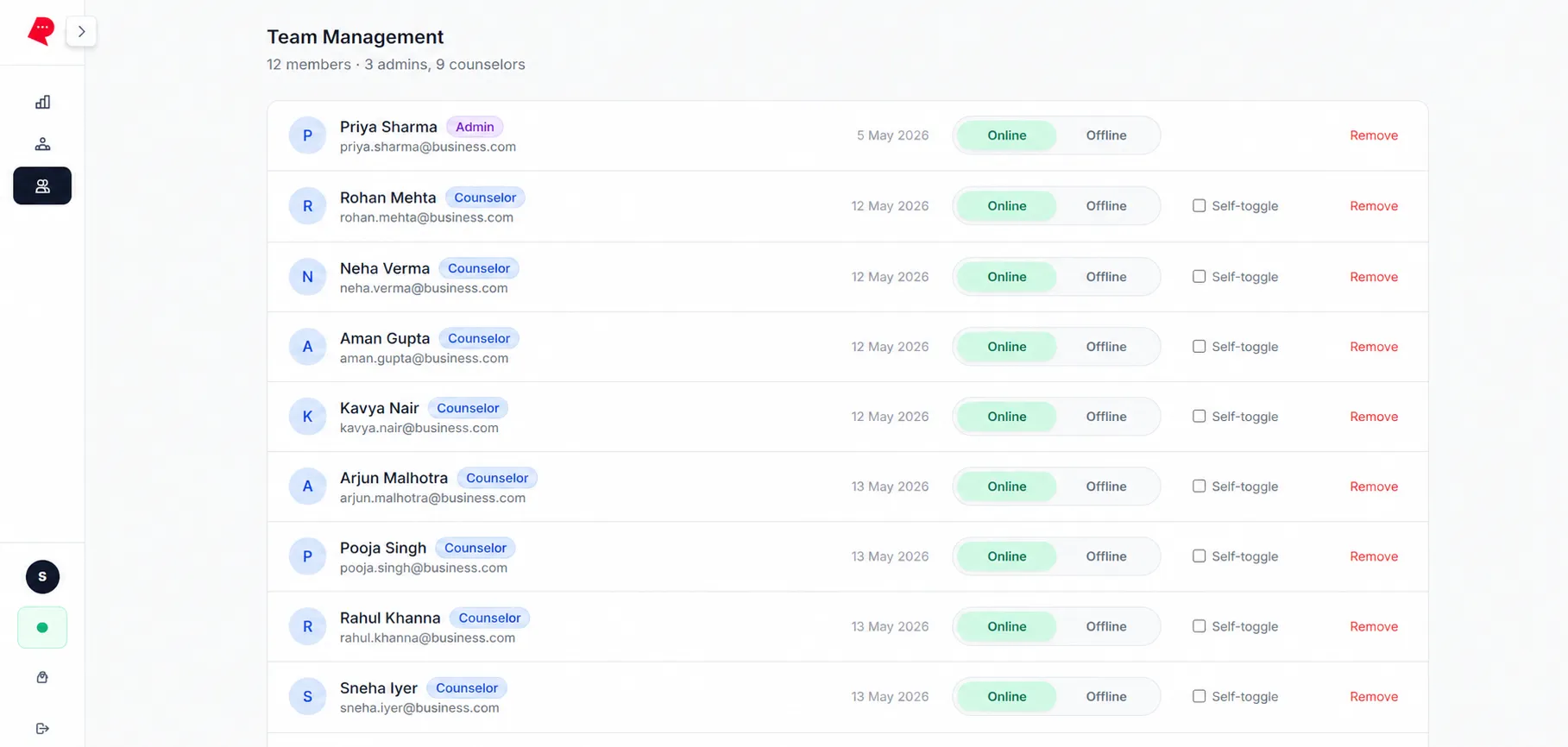The width and height of the screenshot is (1568, 747).
Task: Open the org hierarchy sidebar icon
Action: tap(42, 144)
